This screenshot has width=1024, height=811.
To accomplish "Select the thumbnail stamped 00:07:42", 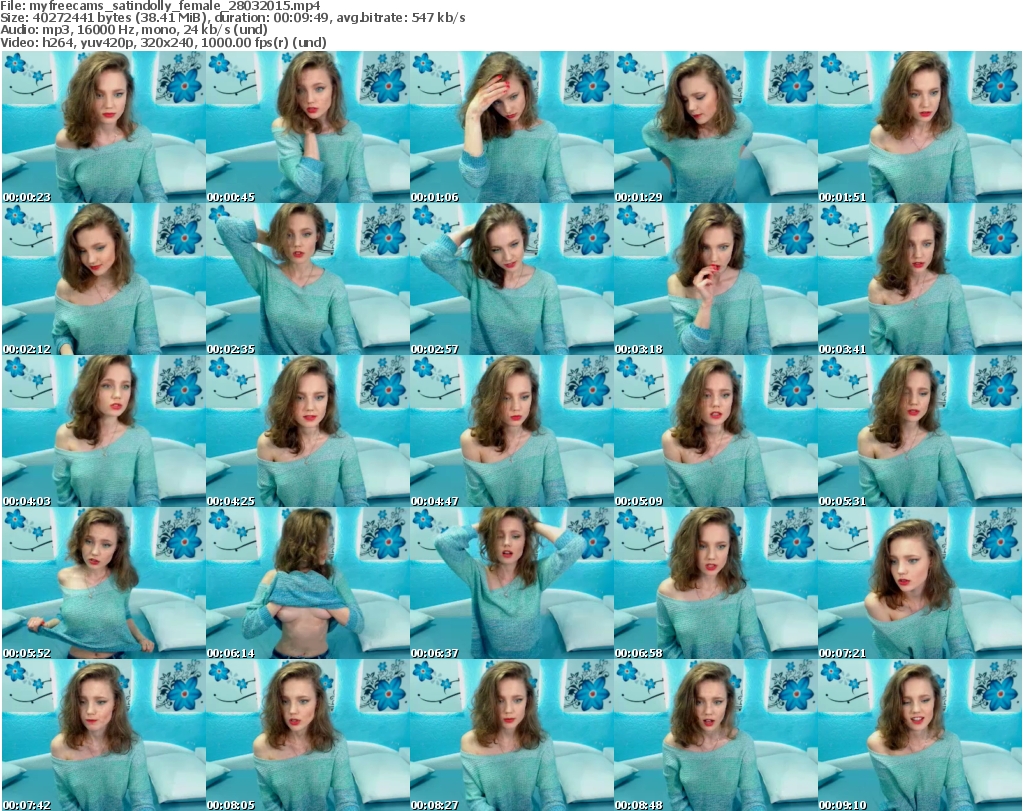I will (x=104, y=735).
